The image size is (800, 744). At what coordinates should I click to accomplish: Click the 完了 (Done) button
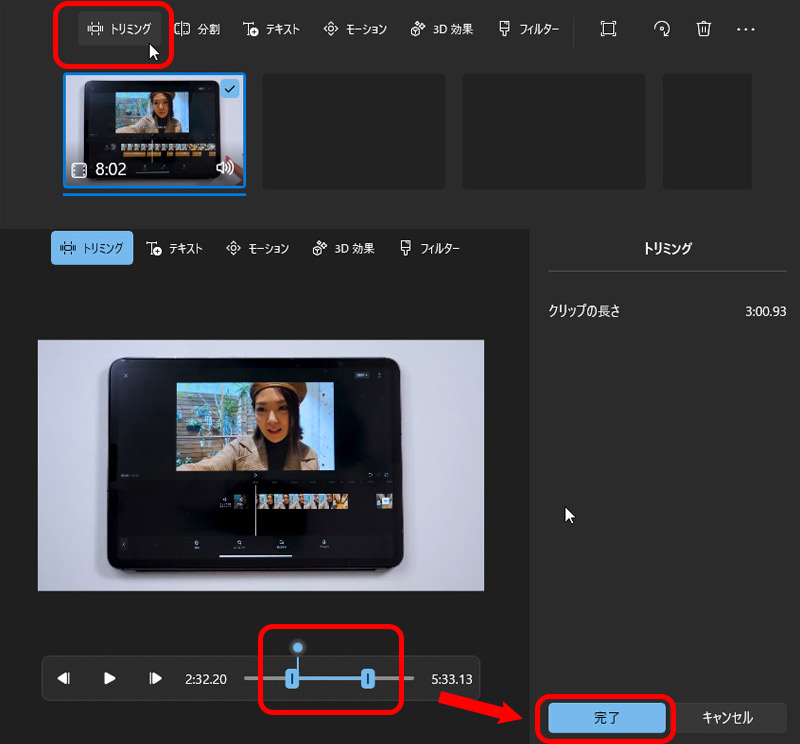[x=607, y=718]
